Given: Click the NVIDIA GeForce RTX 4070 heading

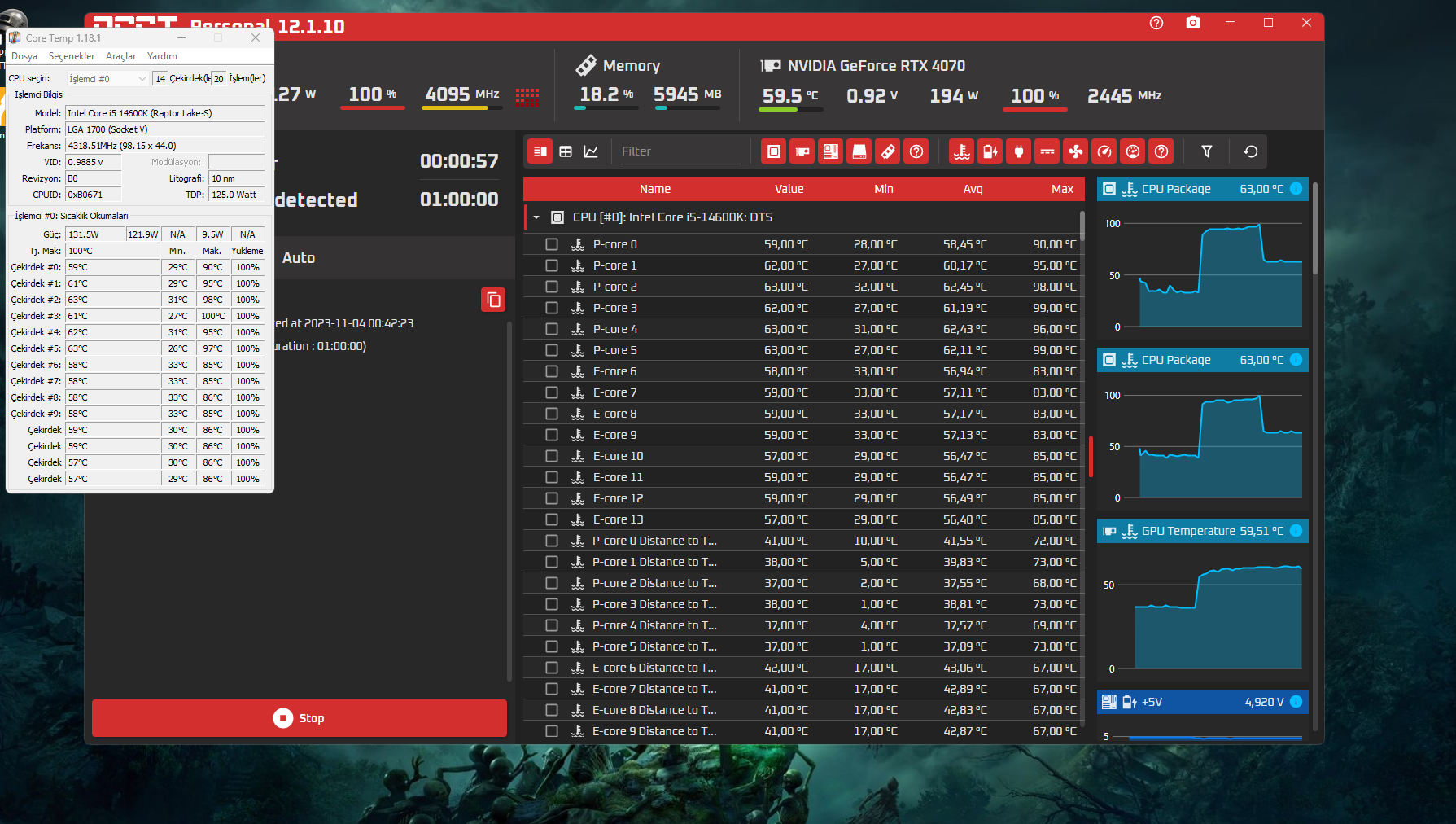Looking at the screenshot, I should pyautogui.click(x=877, y=66).
